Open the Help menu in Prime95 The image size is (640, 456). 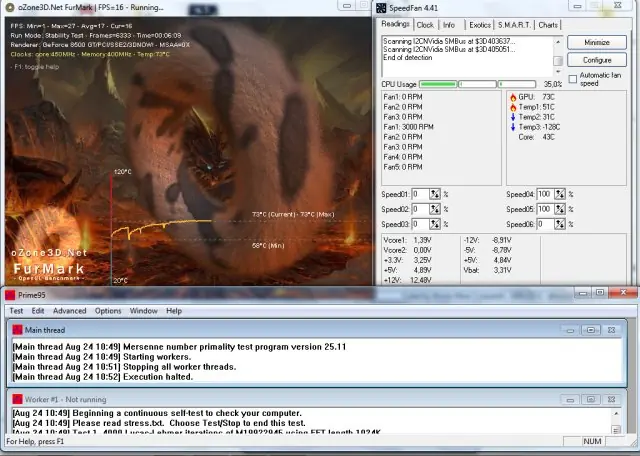coord(174,311)
